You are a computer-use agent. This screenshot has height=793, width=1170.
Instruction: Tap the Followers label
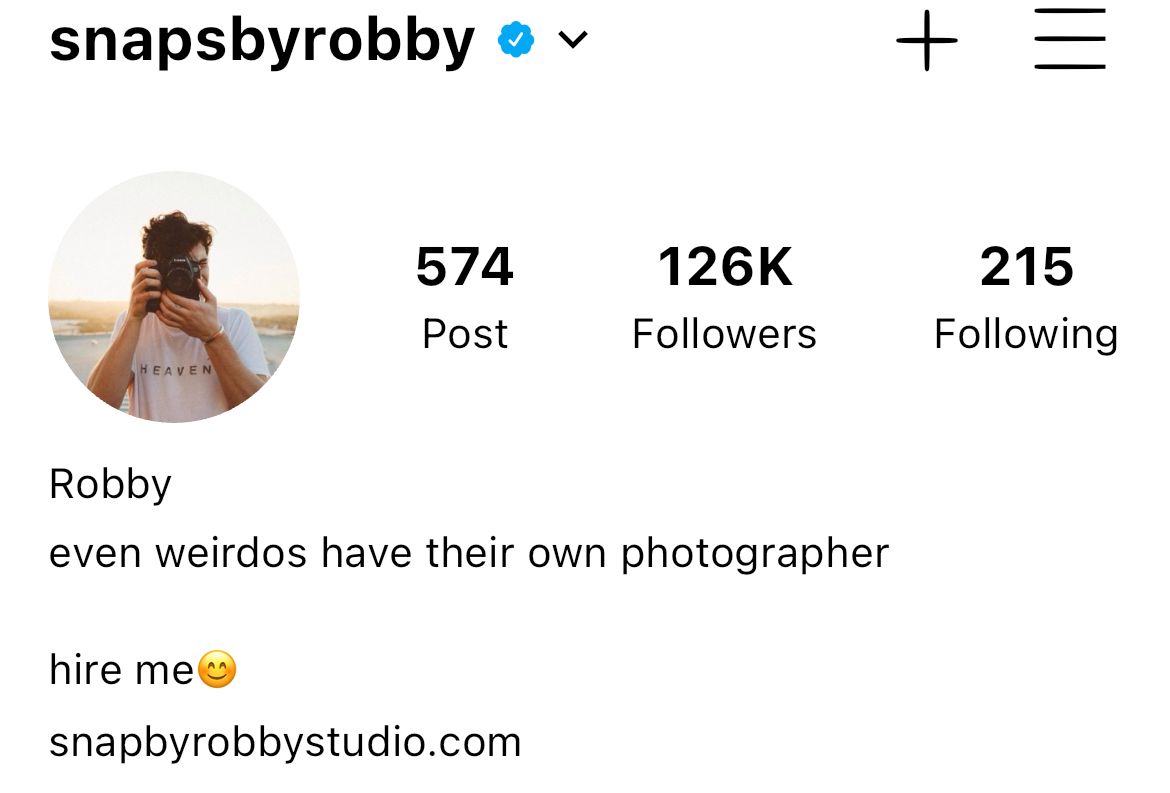[x=724, y=333]
